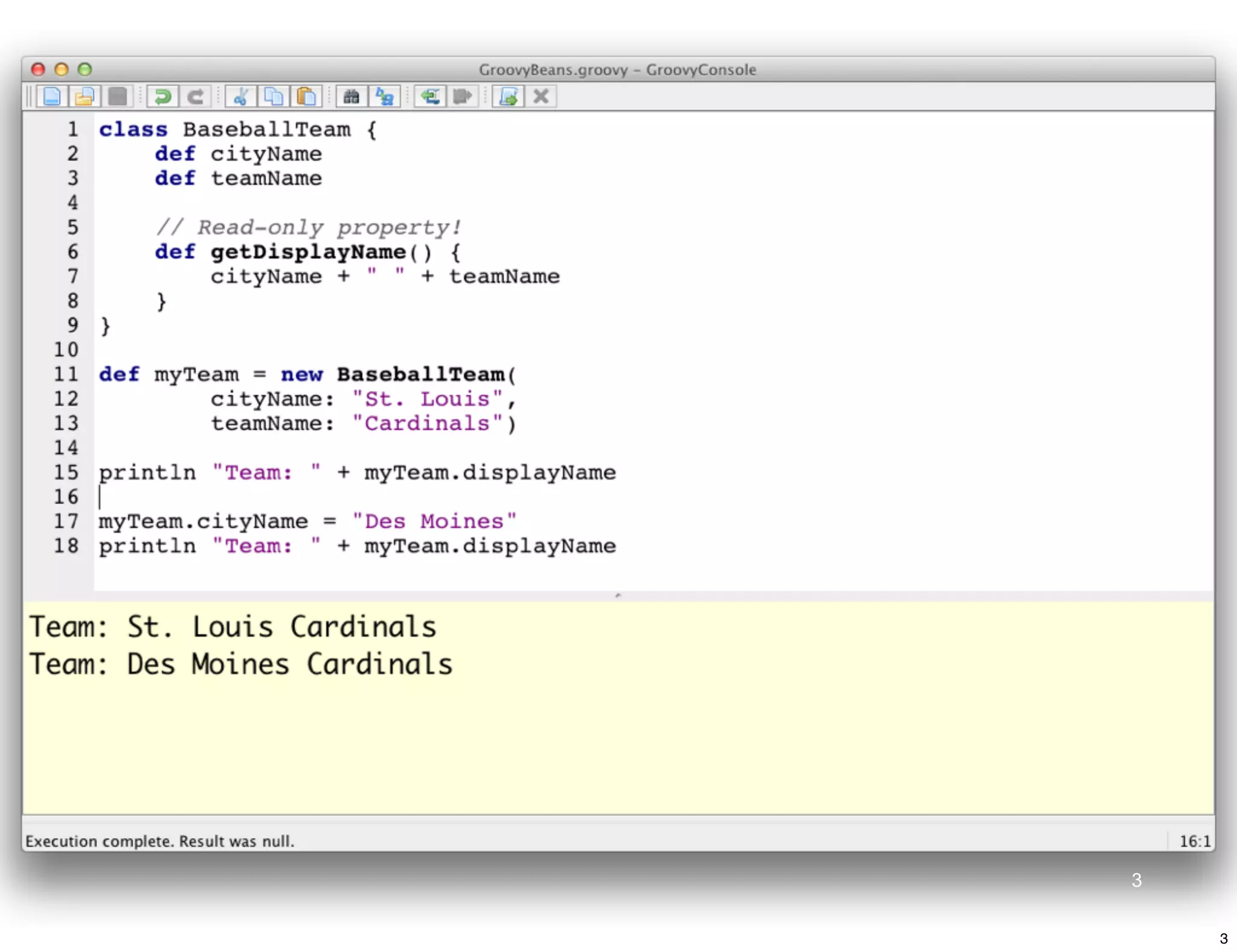
Task: Place cursor on getDisplayName method line
Action: (x=308, y=252)
